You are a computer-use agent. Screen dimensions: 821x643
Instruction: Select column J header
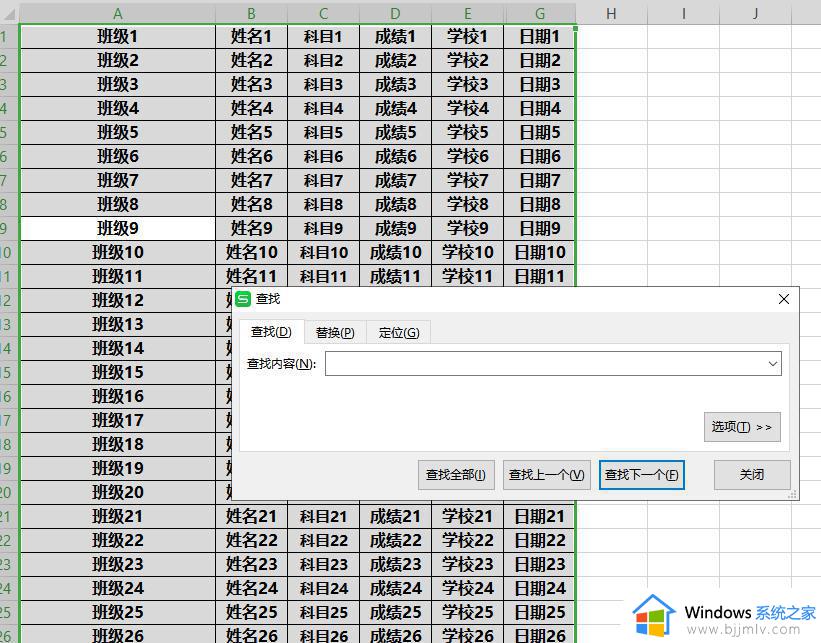[756, 14]
